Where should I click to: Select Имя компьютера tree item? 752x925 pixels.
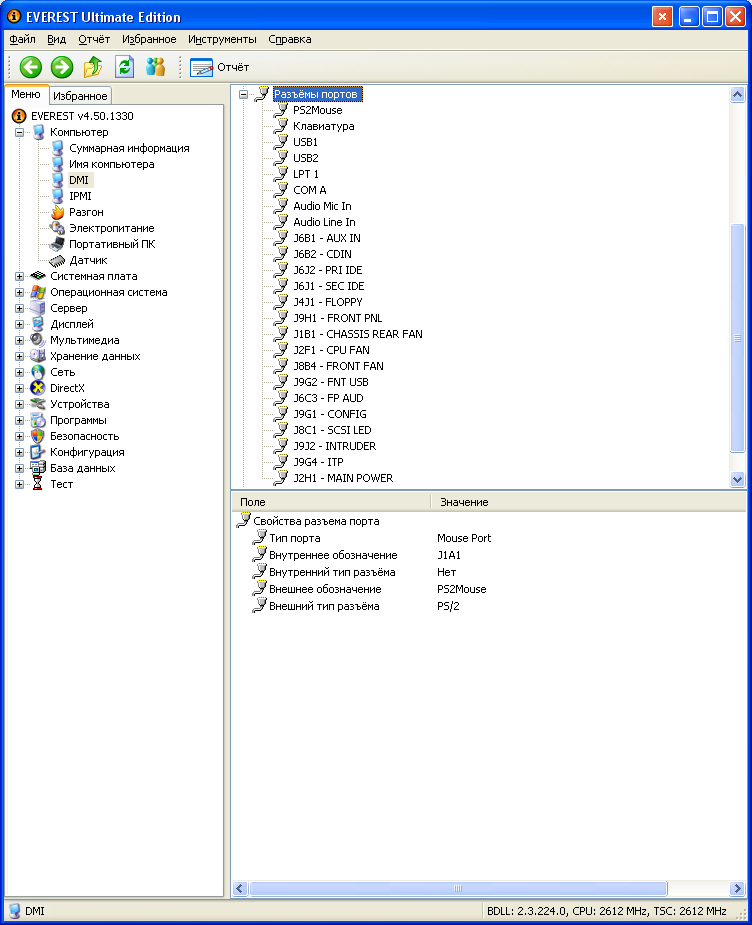tap(111, 164)
